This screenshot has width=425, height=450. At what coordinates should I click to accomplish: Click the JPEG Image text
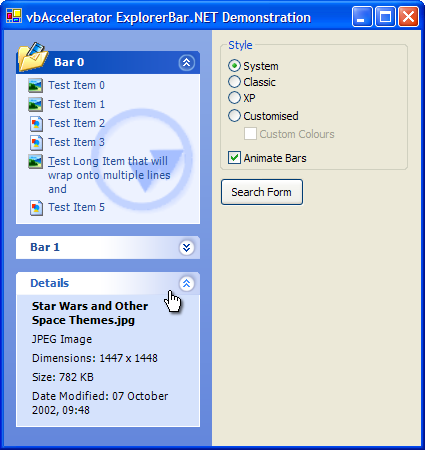pos(62,339)
